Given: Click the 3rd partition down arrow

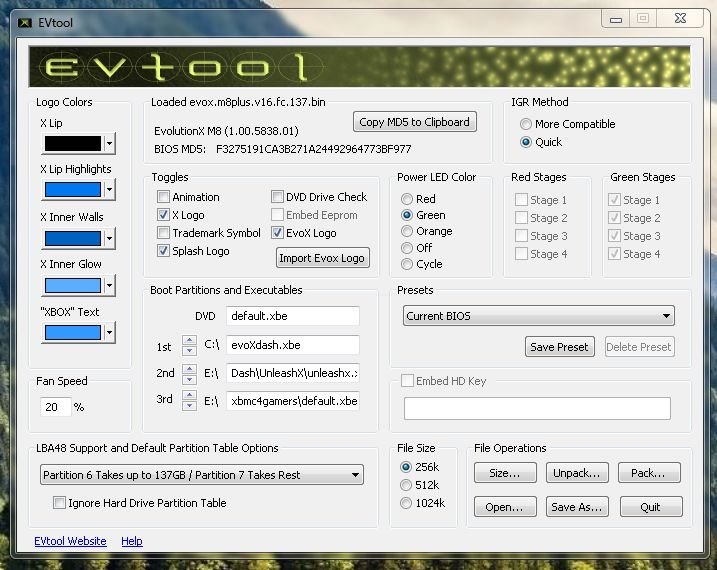Looking at the screenshot, I should [x=189, y=405].
